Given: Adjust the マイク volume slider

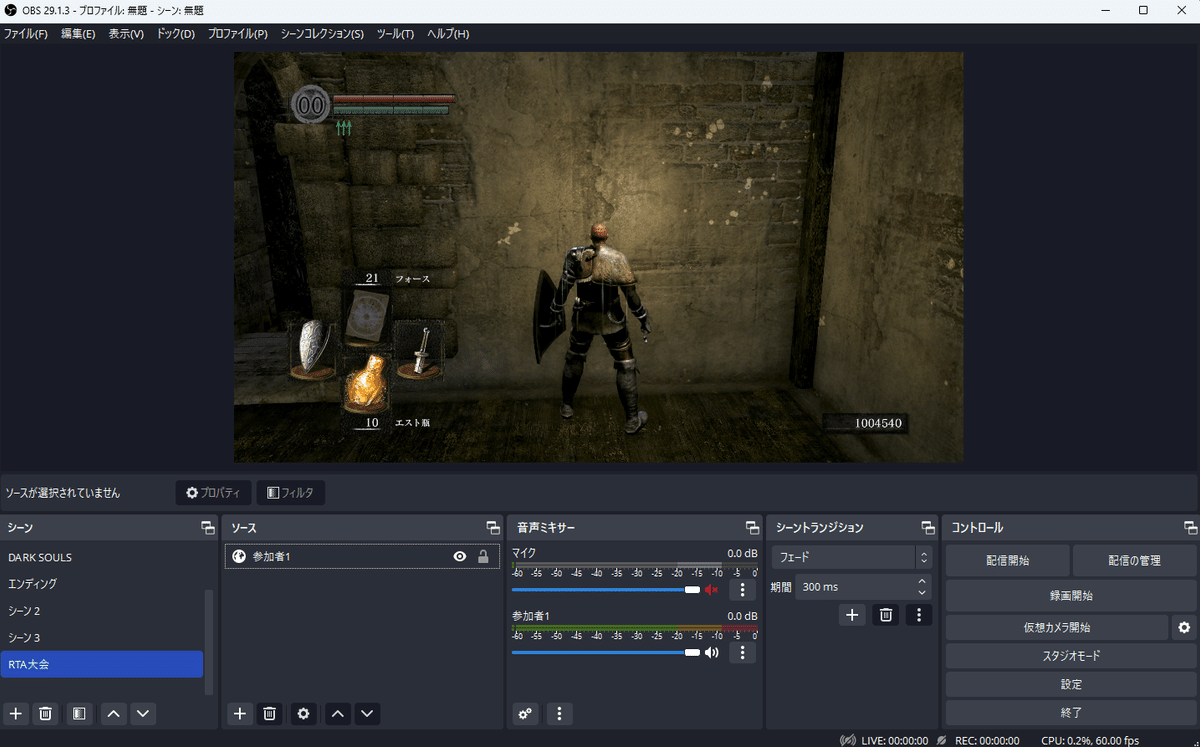Looking at the screenshot, I should coord(606,590).
